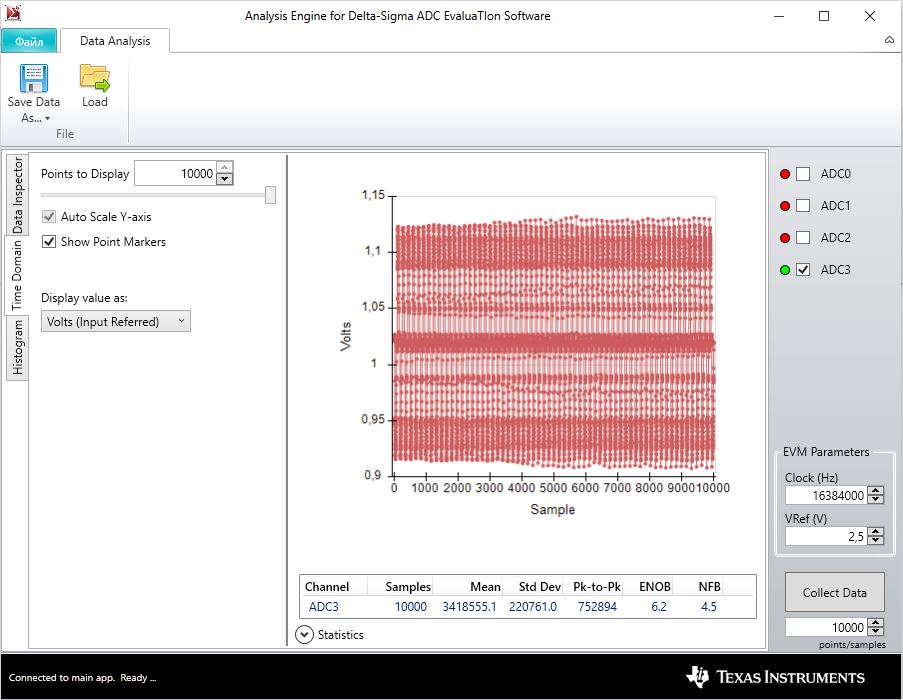Decrease VRef (V) with down arrow
Image resolution: width=903 pixels, height=700 pixels.
pos(876,541)
